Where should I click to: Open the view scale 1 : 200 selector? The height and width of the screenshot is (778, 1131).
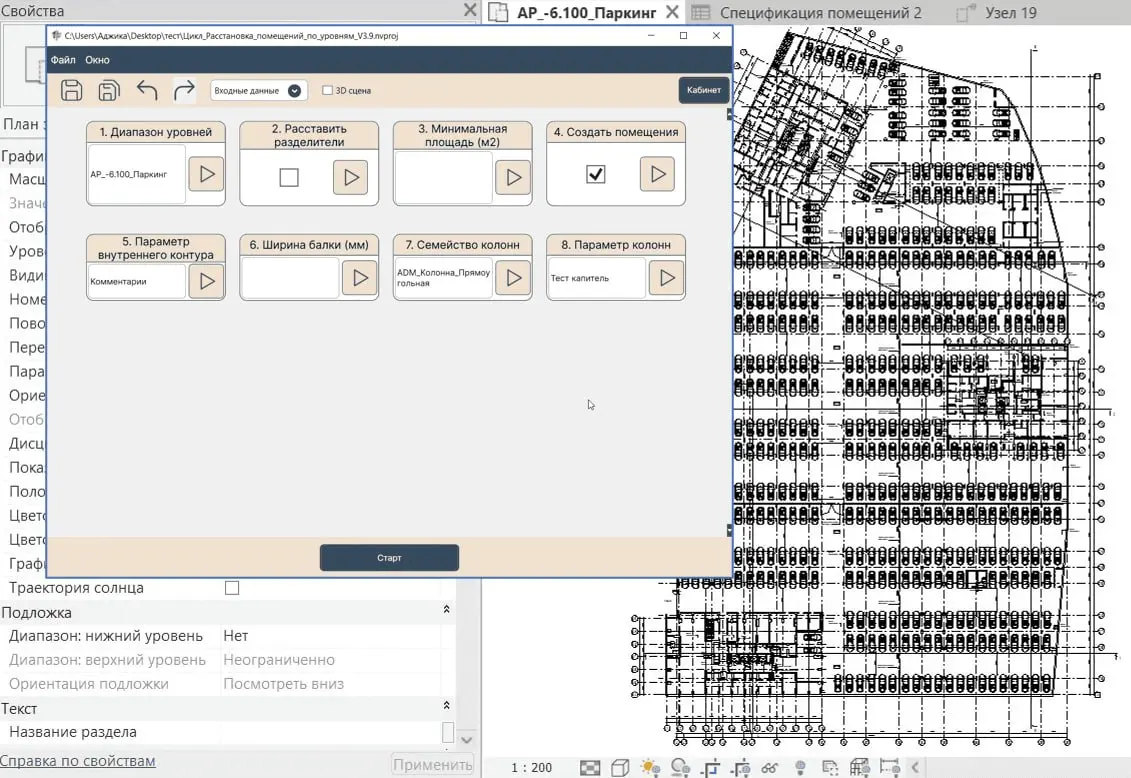coord(532,768)
